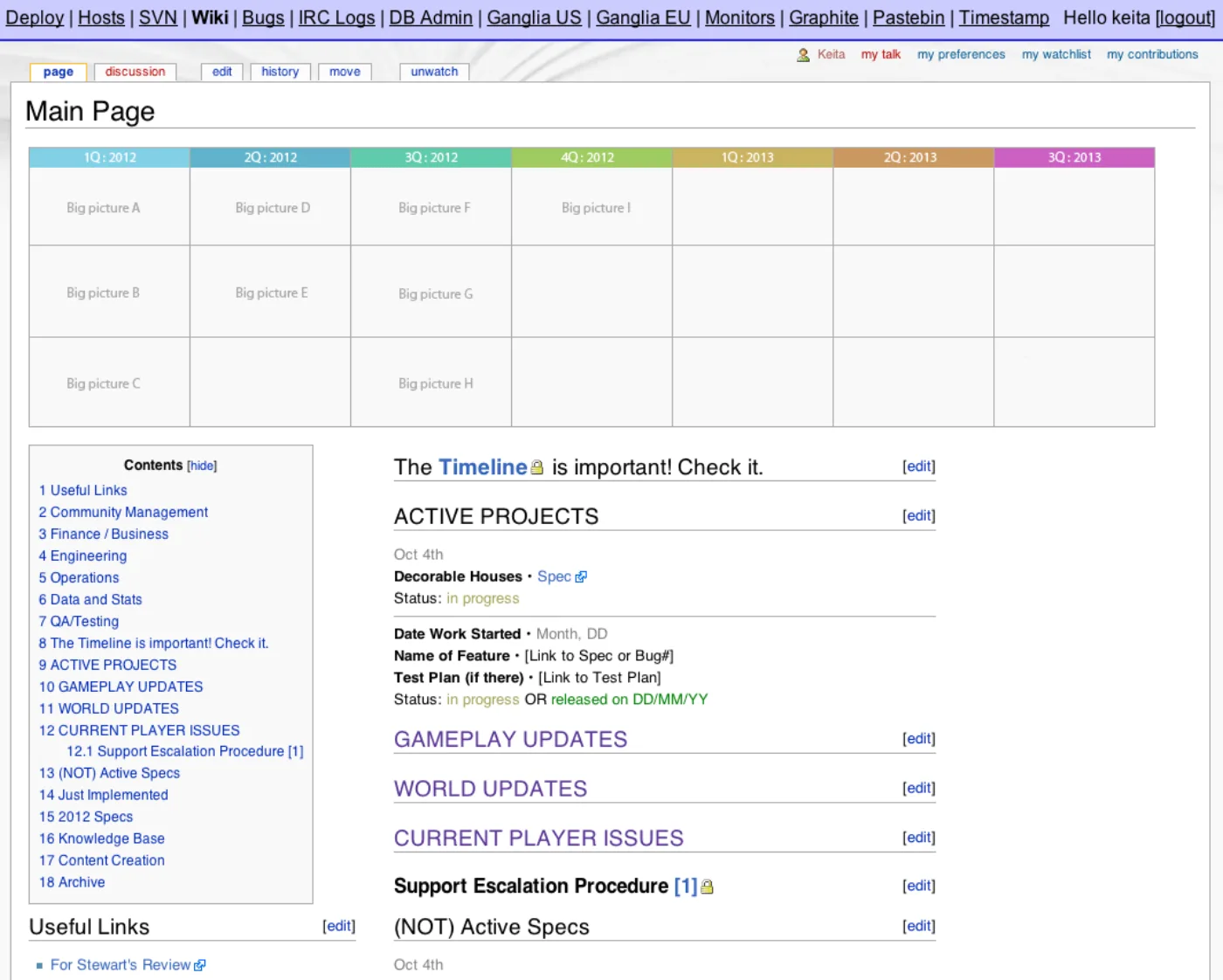Click the move tab
The height and width of the screenshot is (980, 1223).
tap(345, 72)
